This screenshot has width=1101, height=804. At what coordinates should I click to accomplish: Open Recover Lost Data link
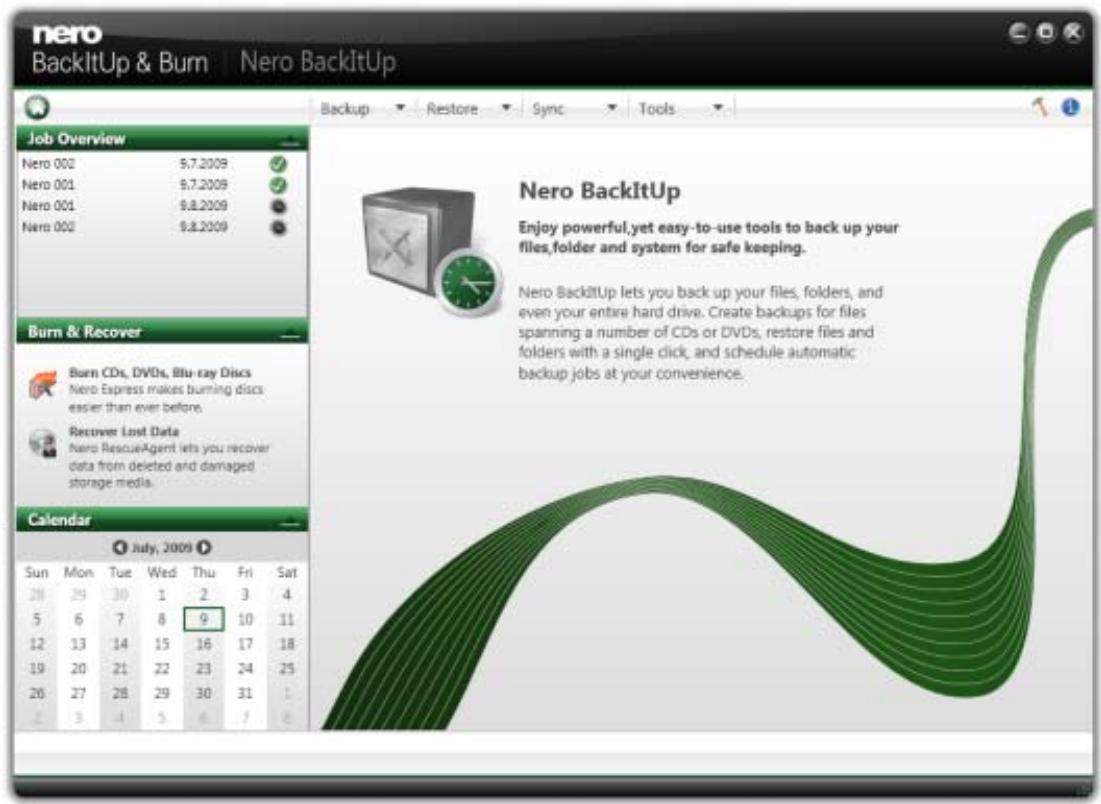pyautogui.click(x=124, y=431)
